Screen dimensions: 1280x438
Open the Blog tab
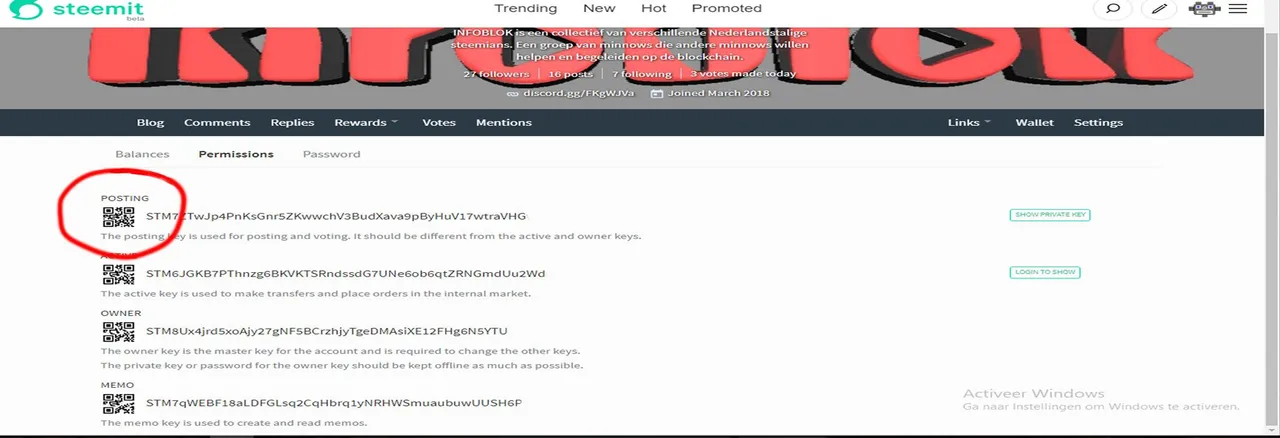[150, 122]
